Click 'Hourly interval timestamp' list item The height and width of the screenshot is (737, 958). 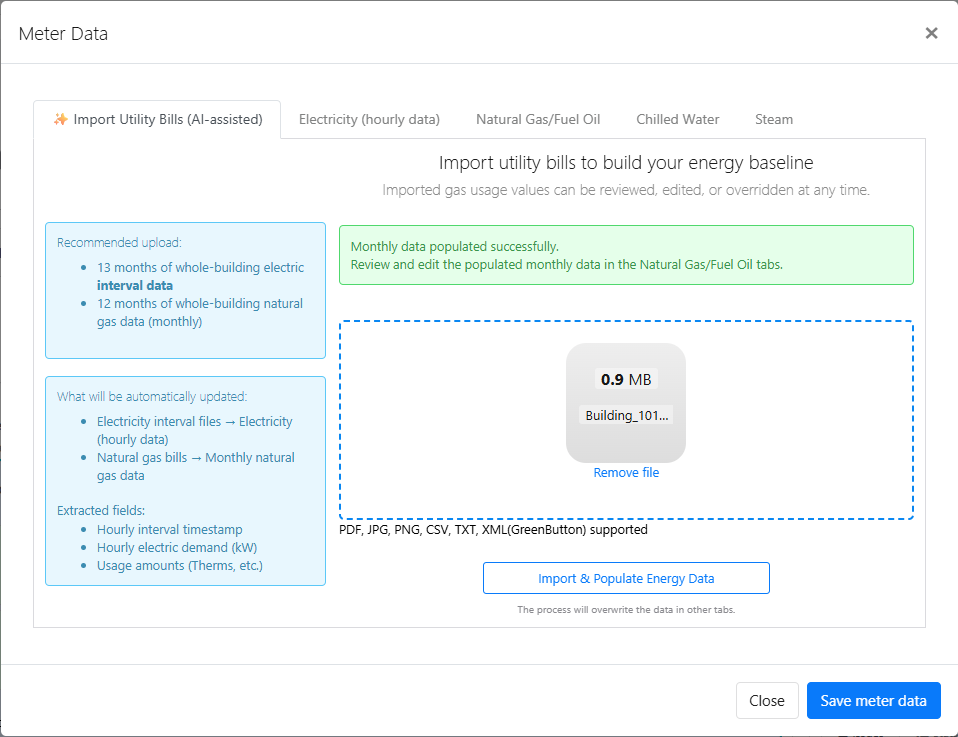(169, 529)
